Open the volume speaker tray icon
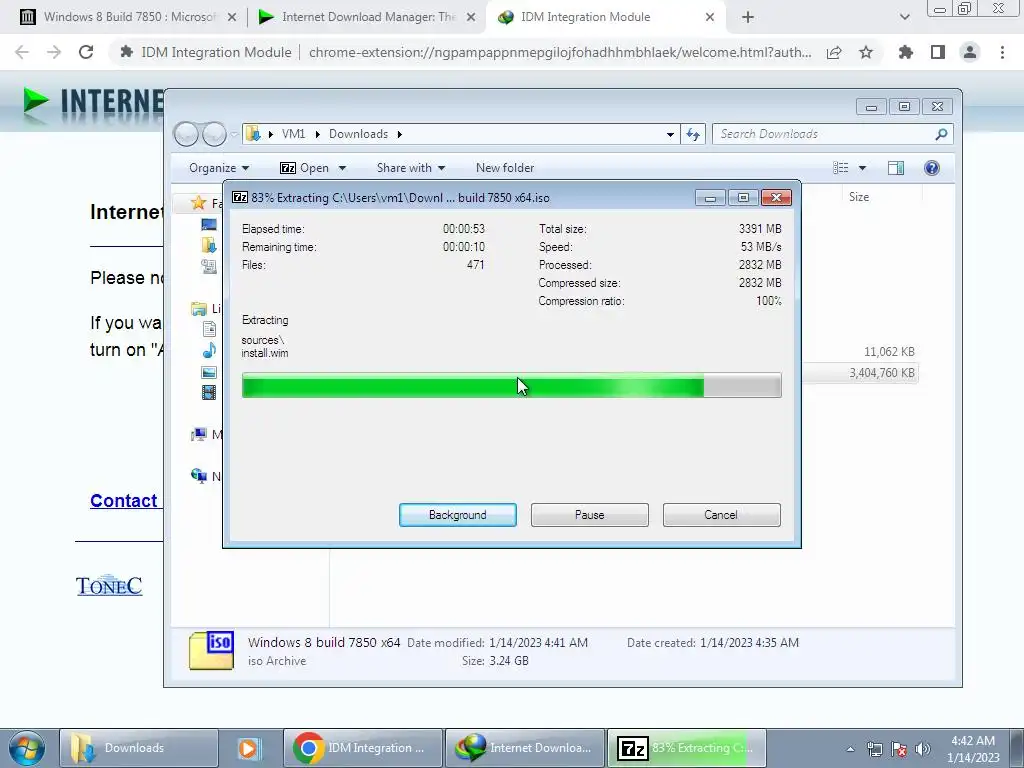The image size is (1024, 768). click(x=923, y=749)
